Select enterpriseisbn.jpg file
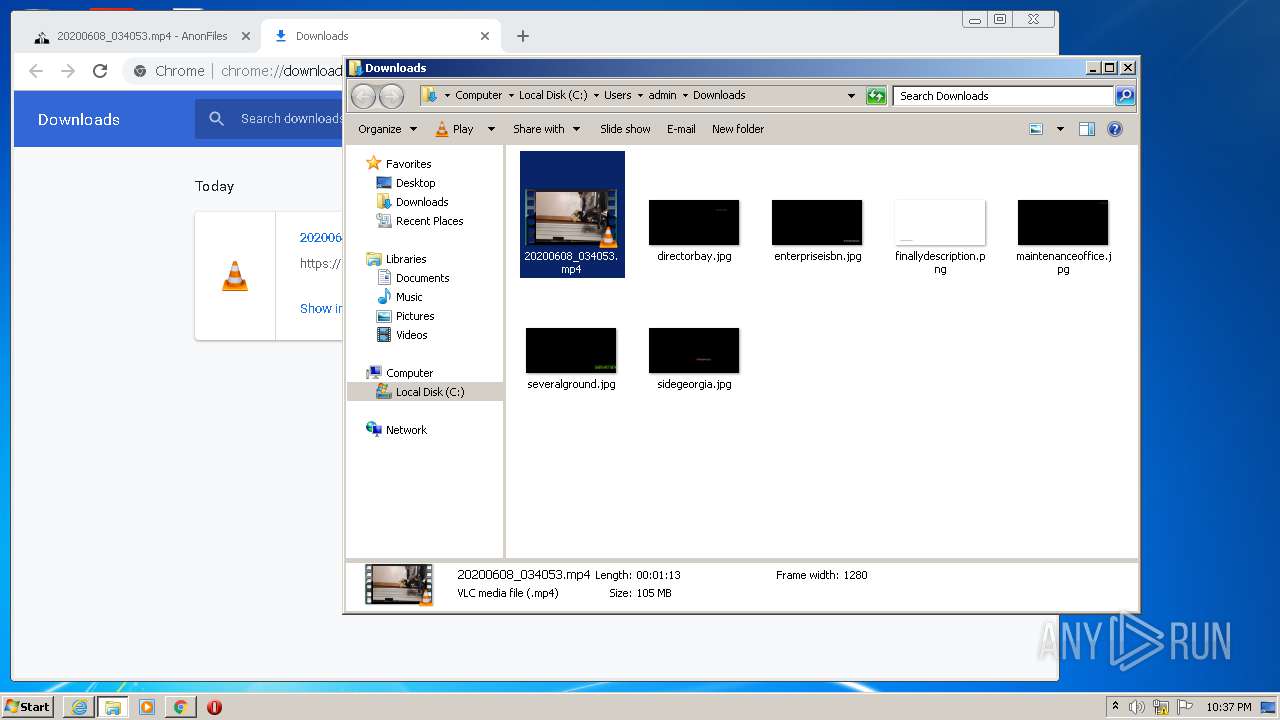This screenshot has width=1280, height=720. coord(817,231)
